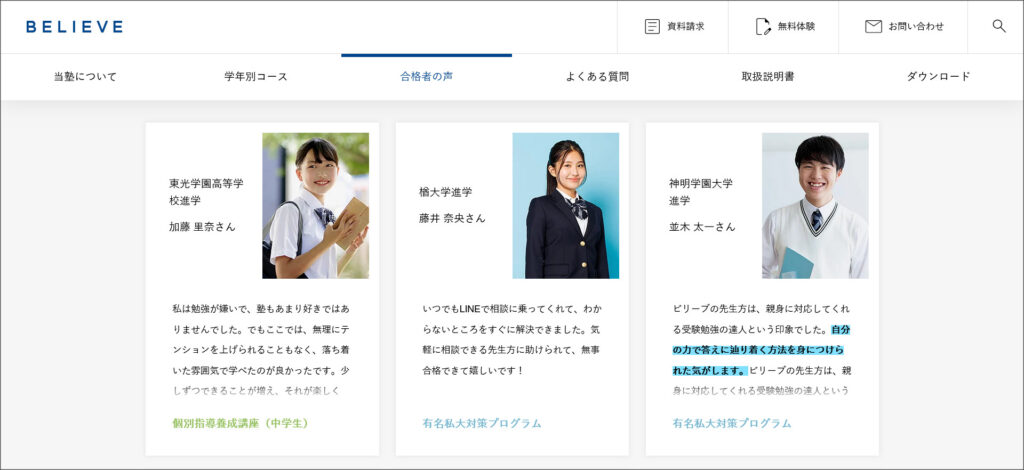Click the 無料体験 pencil-document icon
This screenshot has height=470, width=1024.
[x=763, y=27]
